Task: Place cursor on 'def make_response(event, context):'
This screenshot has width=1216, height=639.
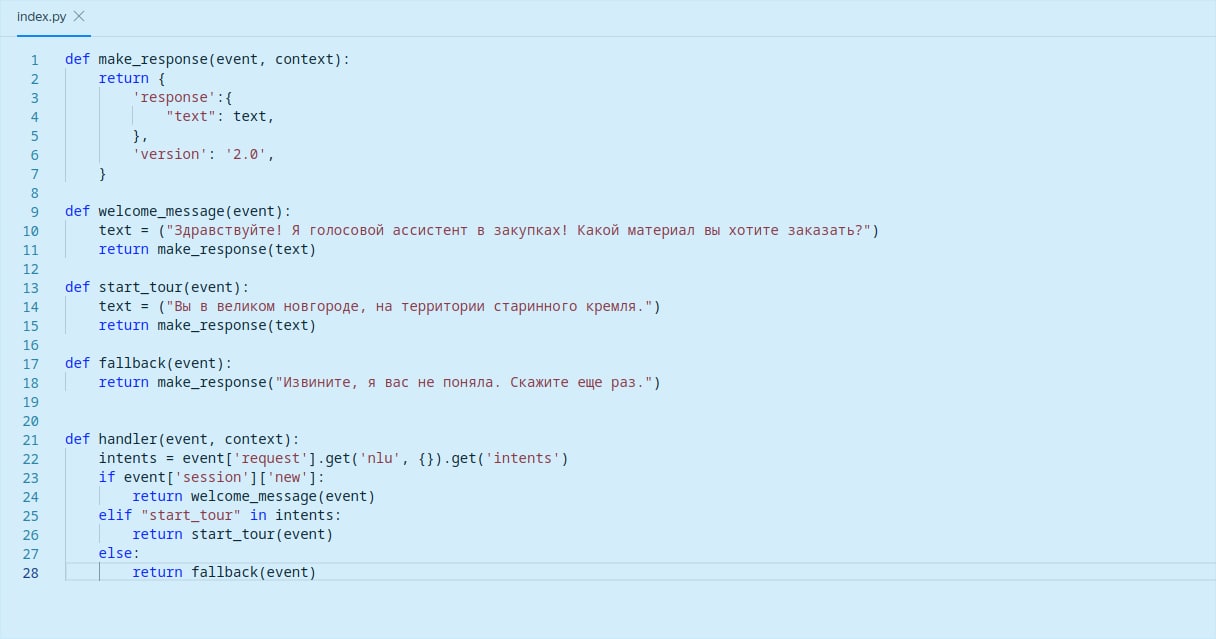Action: click(x=208, y=60)
